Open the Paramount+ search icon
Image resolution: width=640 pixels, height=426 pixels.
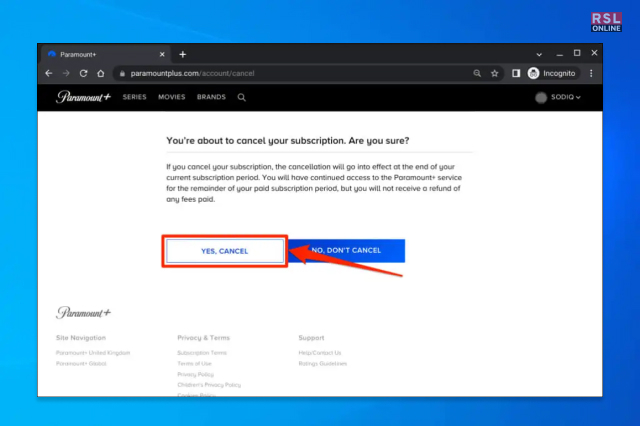242,97
